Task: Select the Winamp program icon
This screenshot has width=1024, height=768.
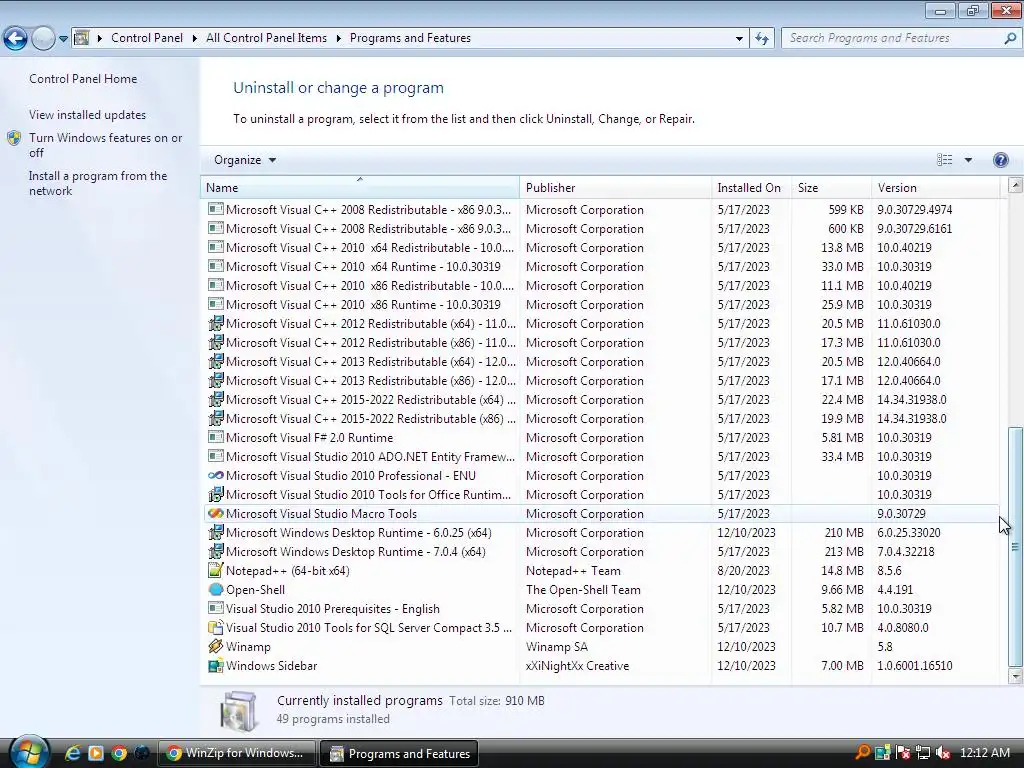Action: (216, 646)
